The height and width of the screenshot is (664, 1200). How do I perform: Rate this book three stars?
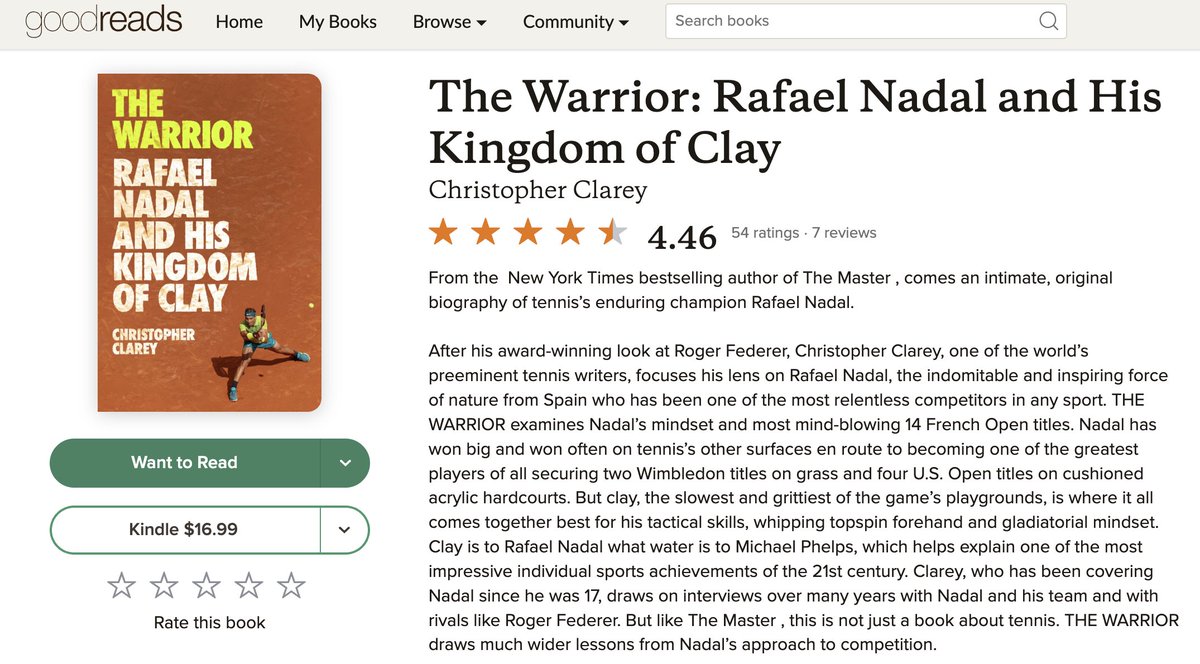(x=207, y=585)
